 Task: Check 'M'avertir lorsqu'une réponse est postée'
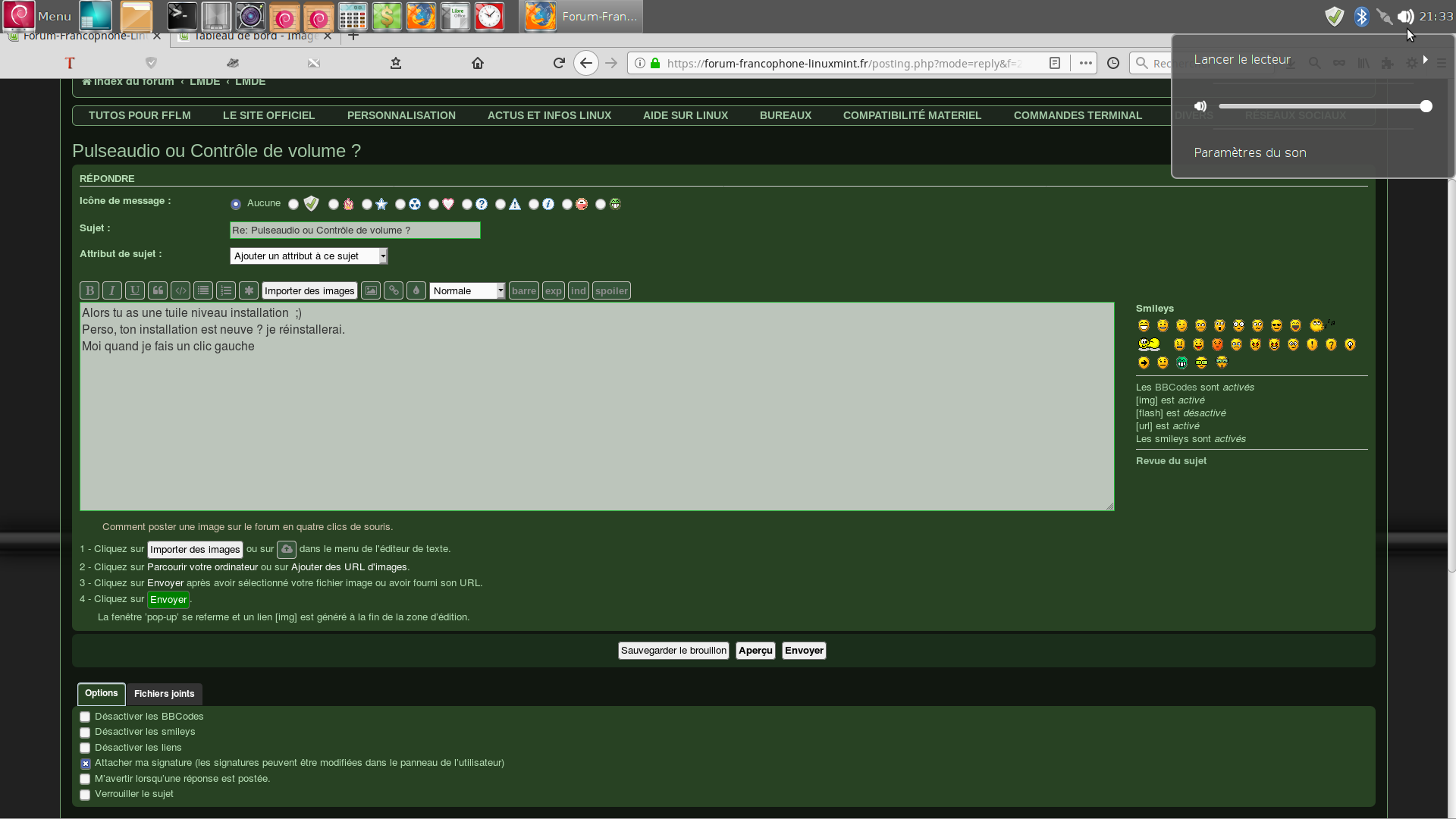coord(85,779)
